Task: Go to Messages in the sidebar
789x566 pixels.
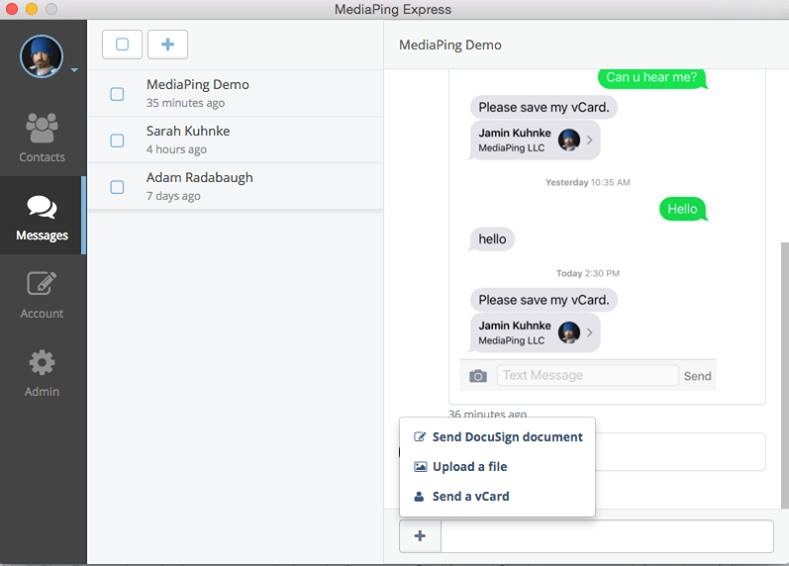Action: click(x=42, y=216)
